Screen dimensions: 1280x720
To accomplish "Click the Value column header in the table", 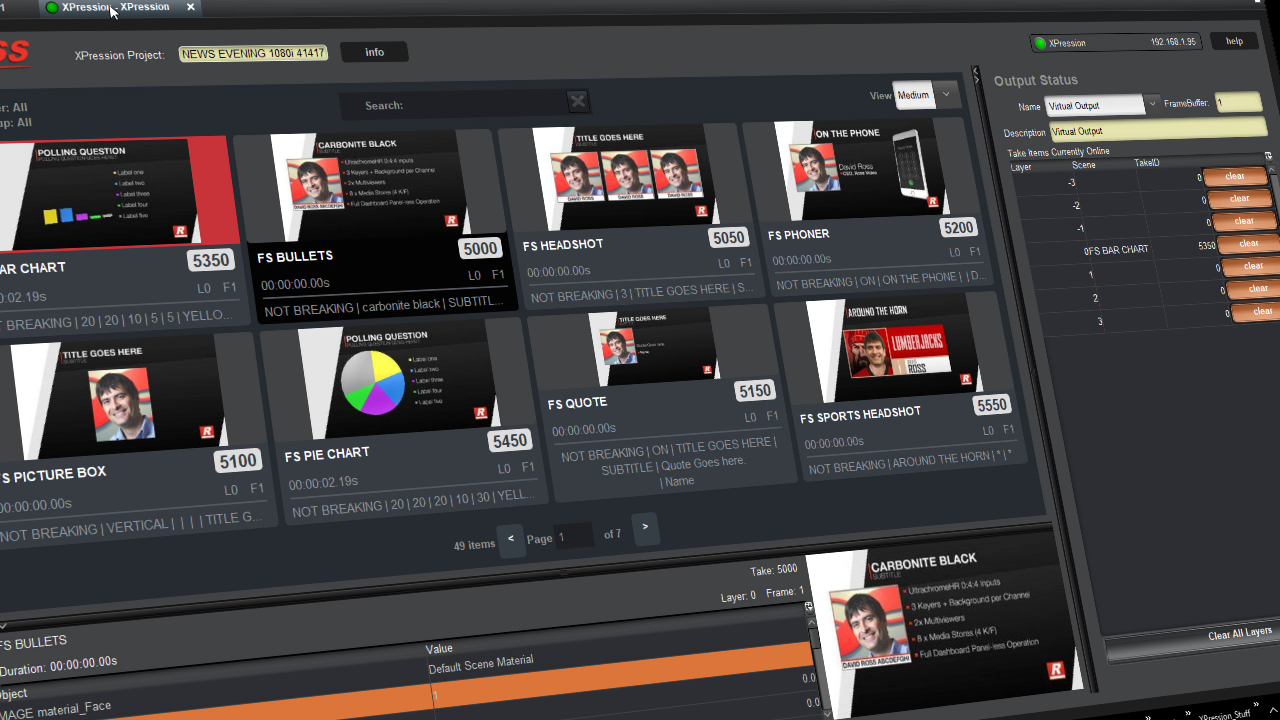I will [x=440, y=648].
